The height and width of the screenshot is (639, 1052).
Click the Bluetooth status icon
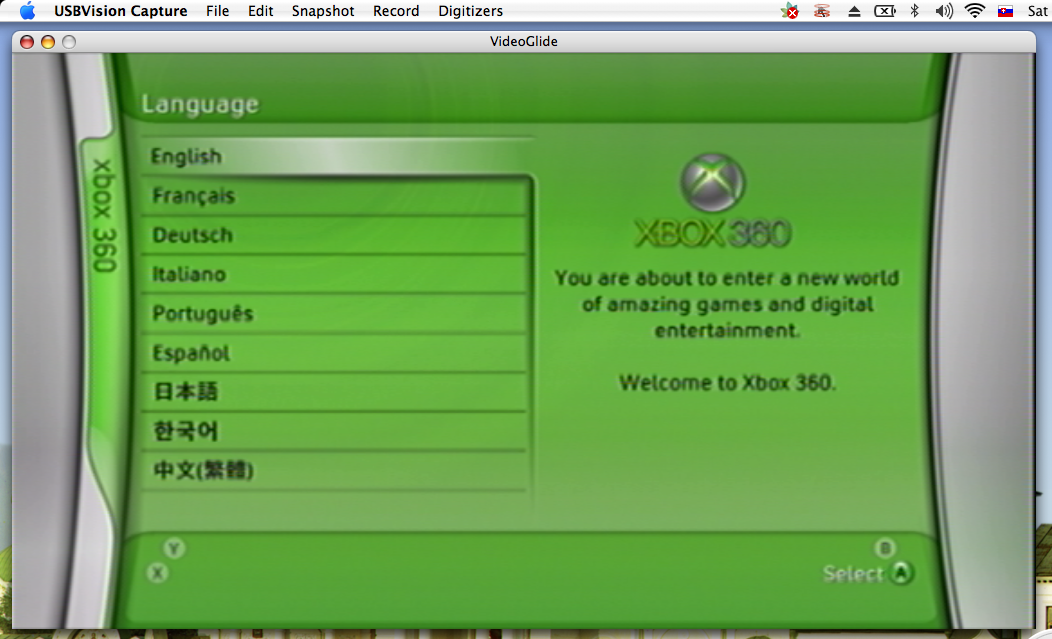point(914,11)
